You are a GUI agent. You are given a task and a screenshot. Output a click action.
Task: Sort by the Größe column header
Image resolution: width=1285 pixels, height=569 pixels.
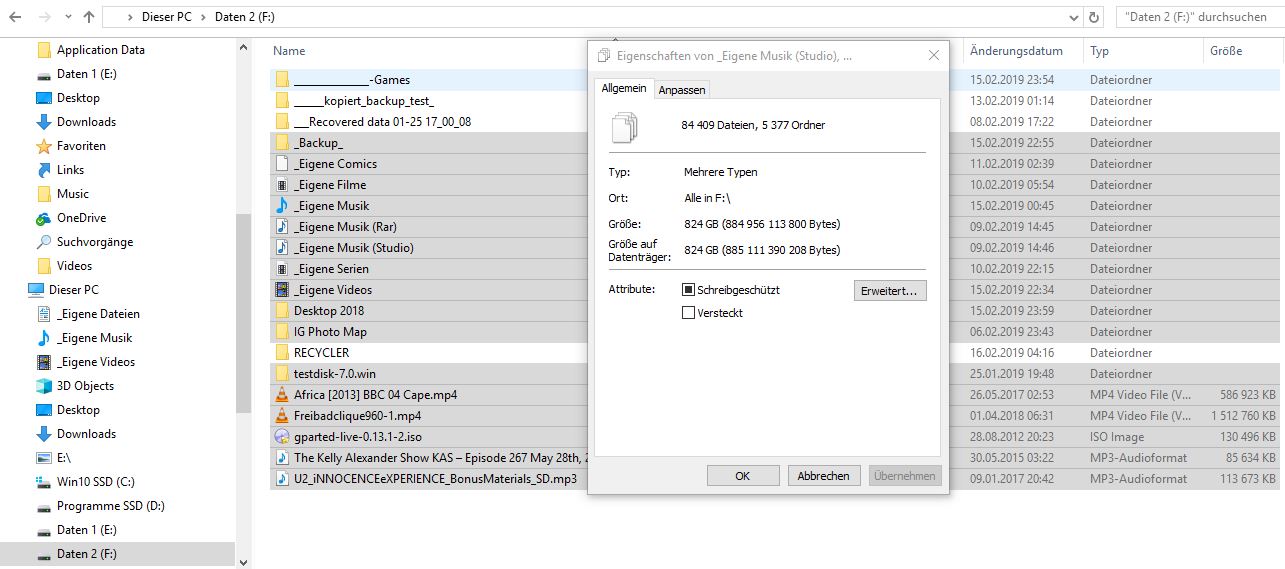tap(1225, 51)
